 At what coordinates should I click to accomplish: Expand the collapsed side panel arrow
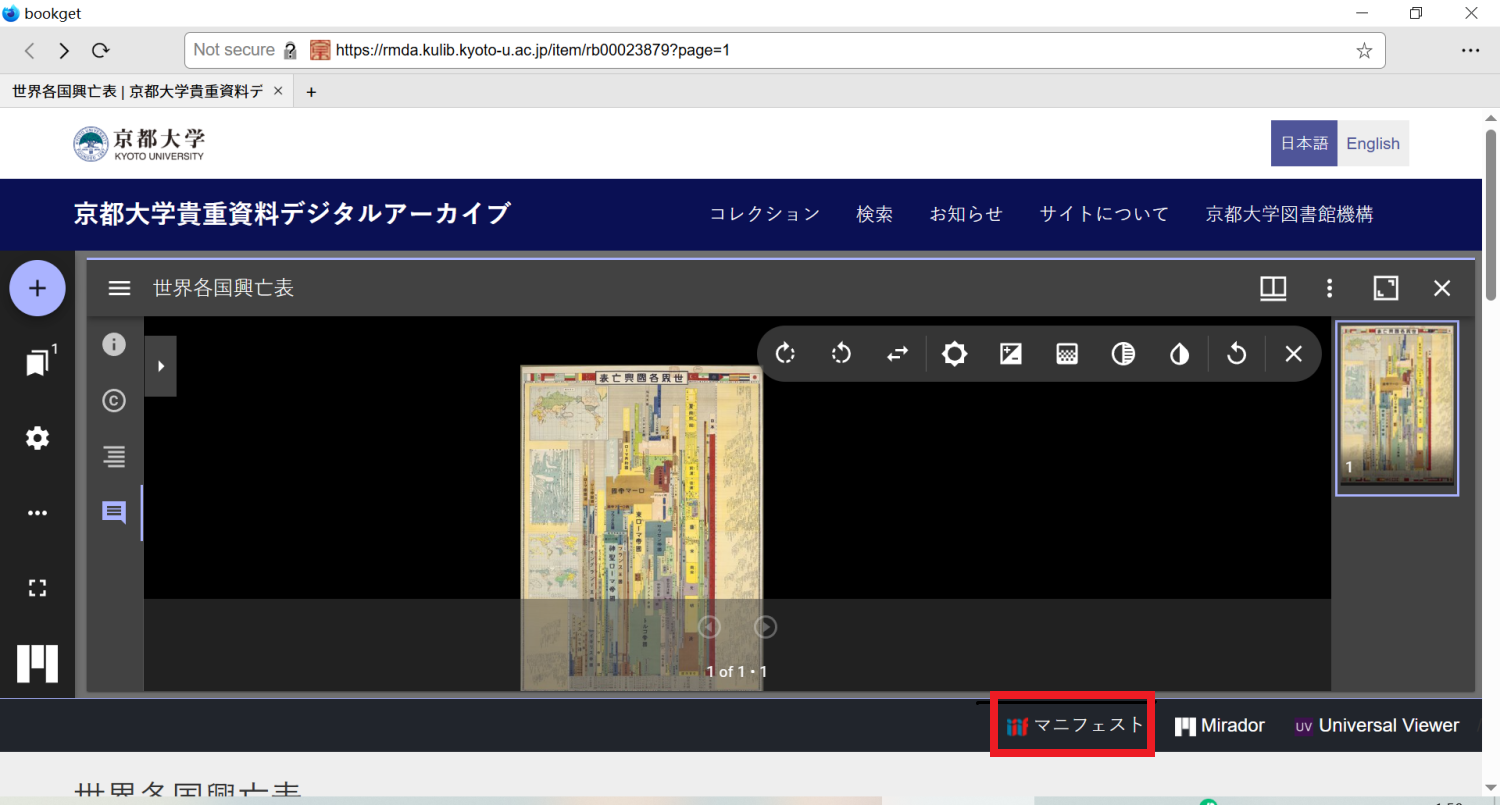point(160,366)
